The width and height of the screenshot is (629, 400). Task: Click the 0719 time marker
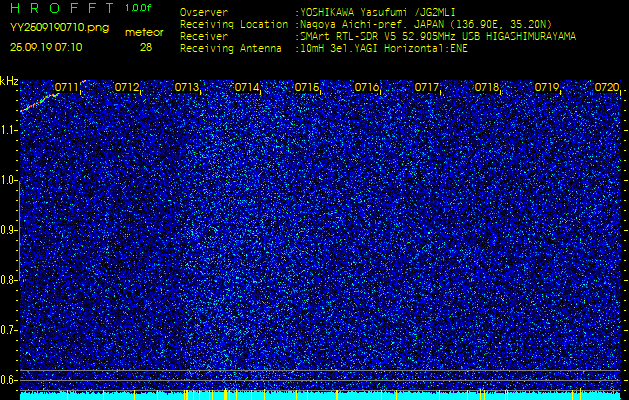click(x=547, y=87)
